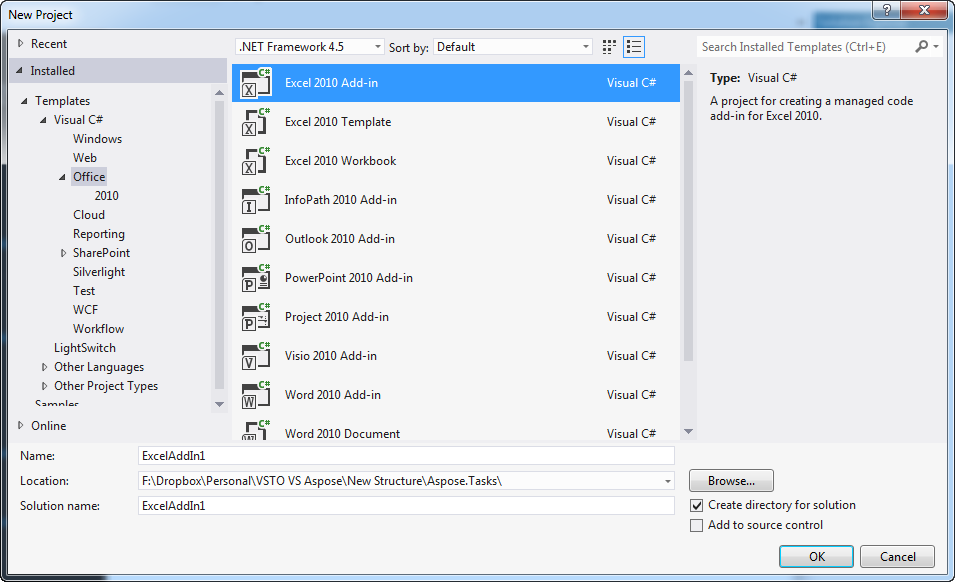Select the Cloud category
This screenshot has height=582, width=955.
pyautogui.click(x=89, y=215)
